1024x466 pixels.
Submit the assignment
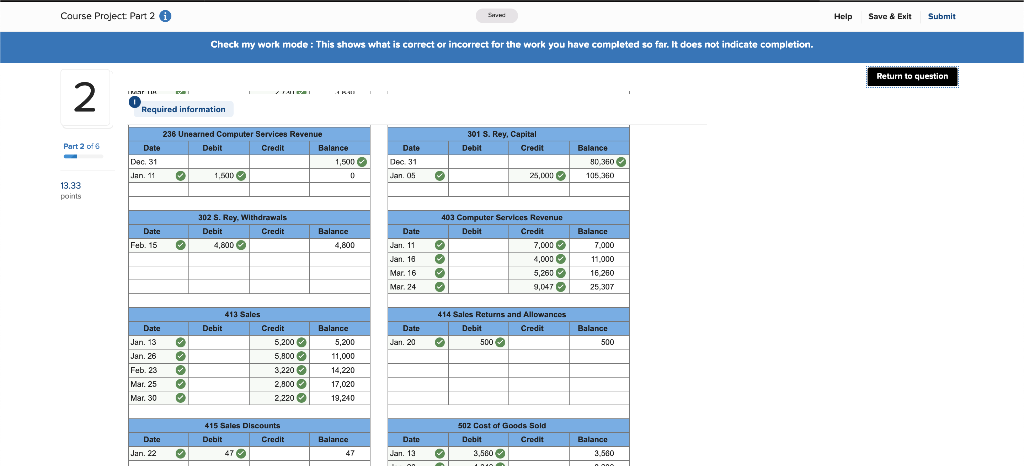point(941,16)
